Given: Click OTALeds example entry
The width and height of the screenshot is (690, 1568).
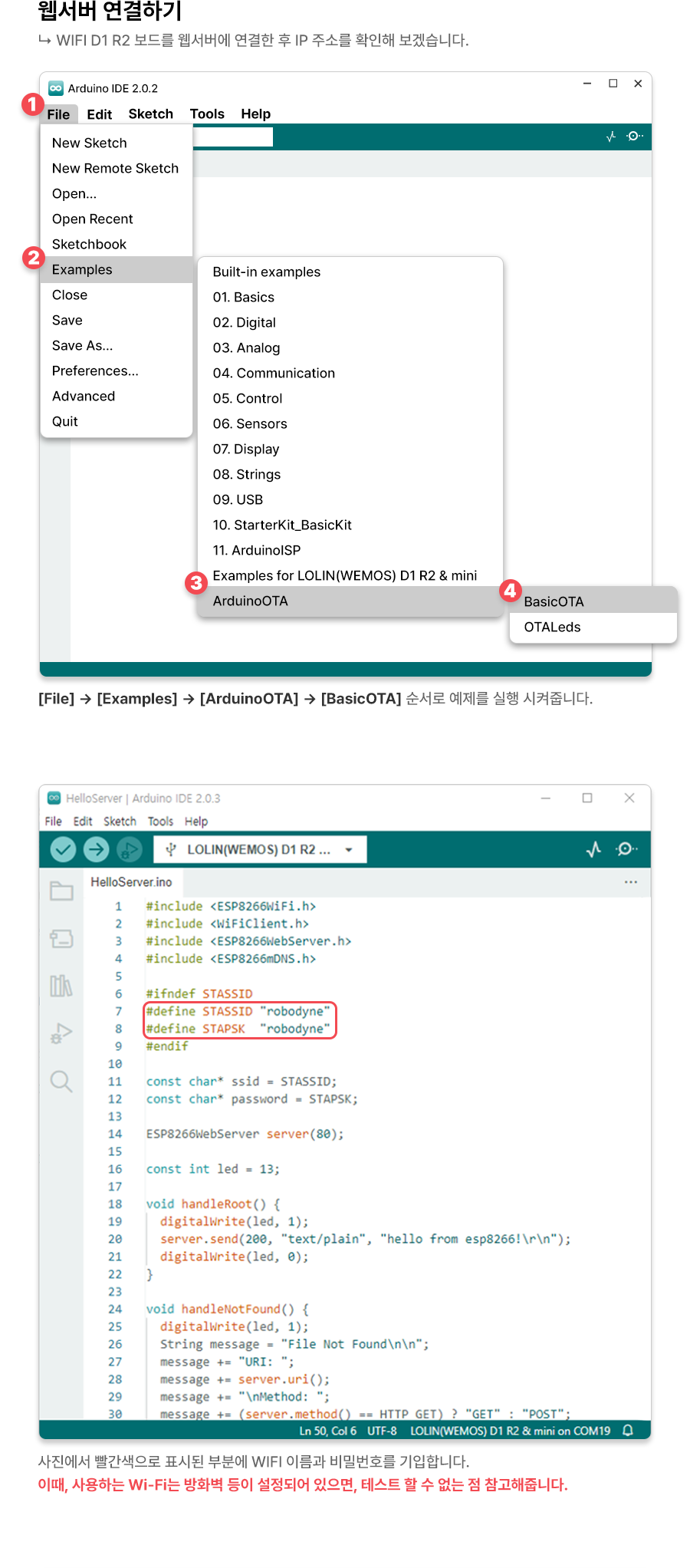Looking at the screenshot, I should [552, 628].
